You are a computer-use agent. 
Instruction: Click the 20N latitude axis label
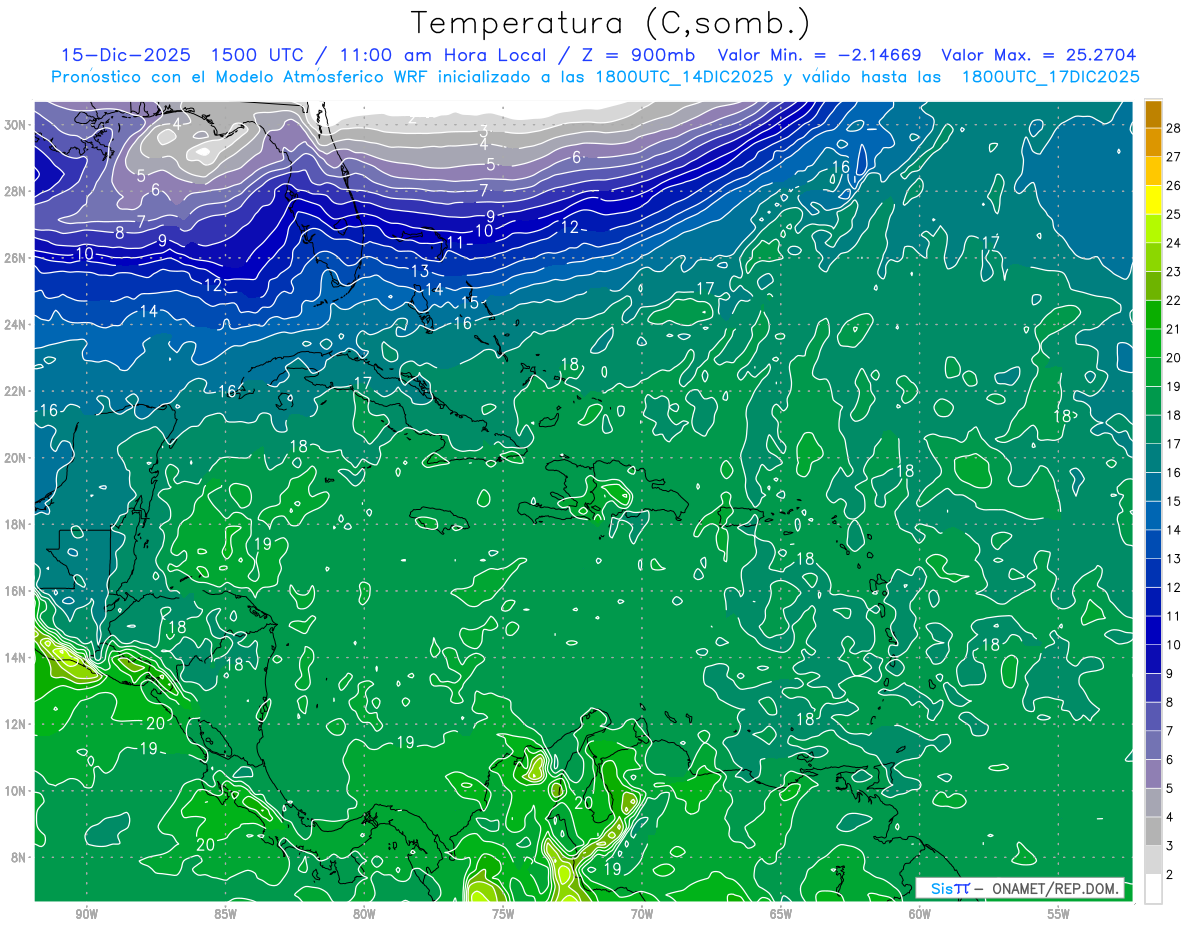(16, 458)
